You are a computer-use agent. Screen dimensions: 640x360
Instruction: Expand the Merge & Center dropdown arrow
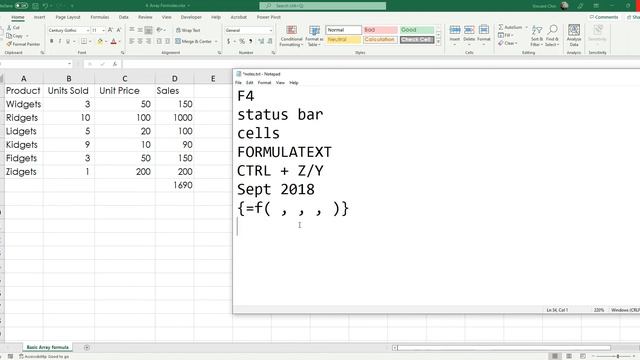(216, 41)
